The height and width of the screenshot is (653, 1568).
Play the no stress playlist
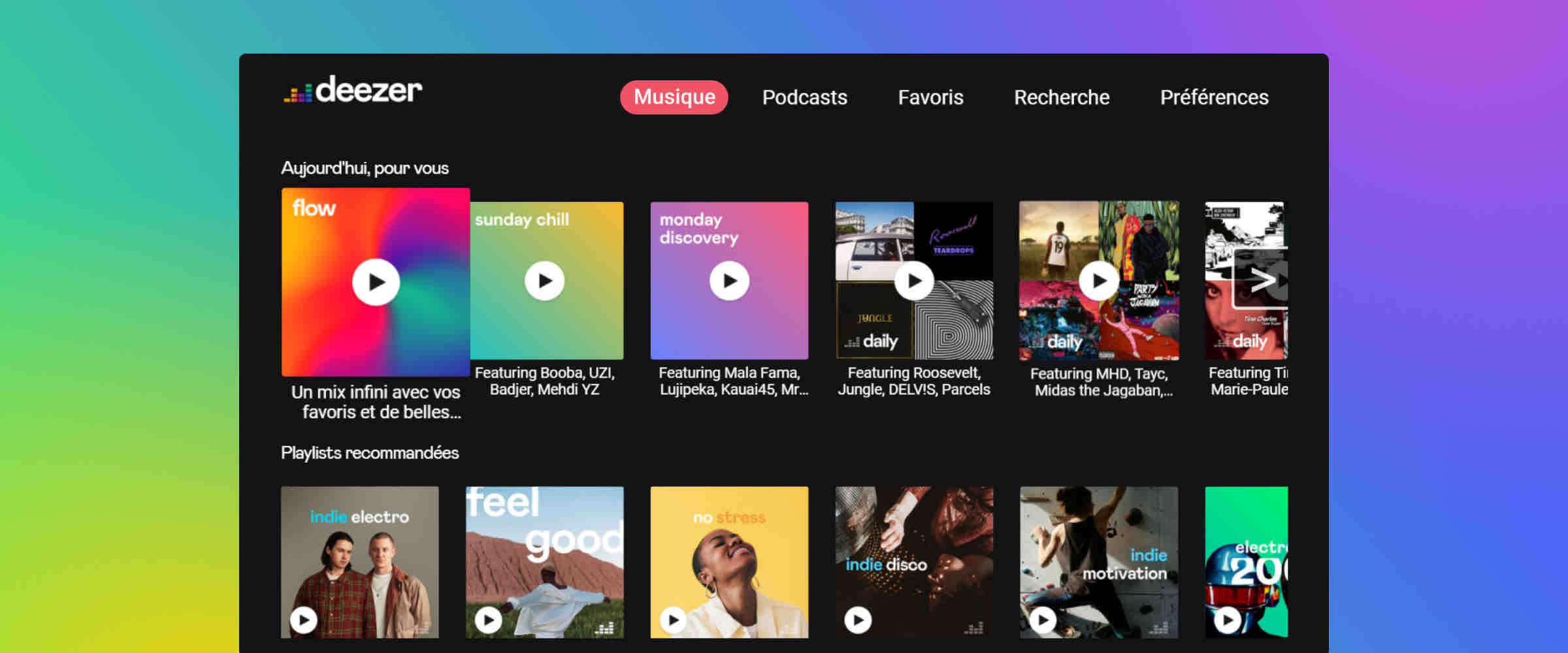tap(673, 619)
